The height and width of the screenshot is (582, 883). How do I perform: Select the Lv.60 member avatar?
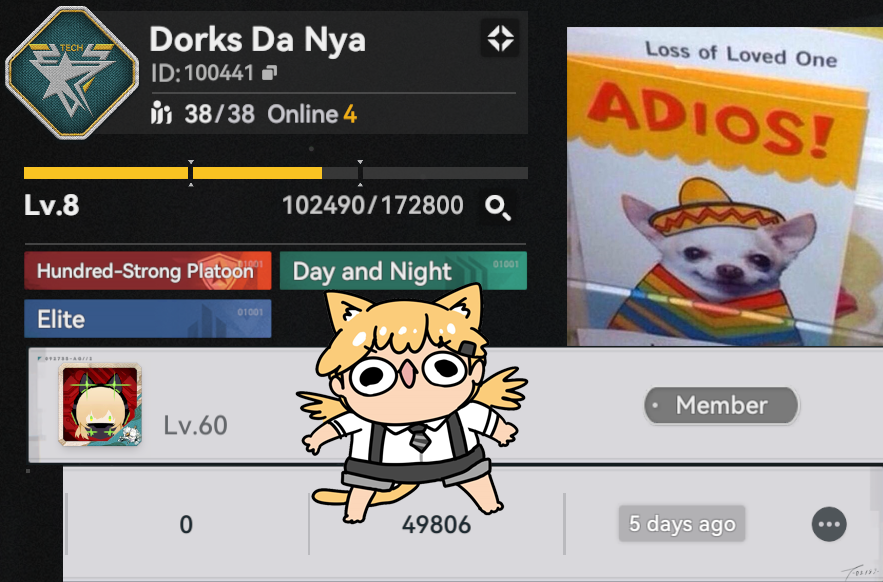[x=100, y=404]
